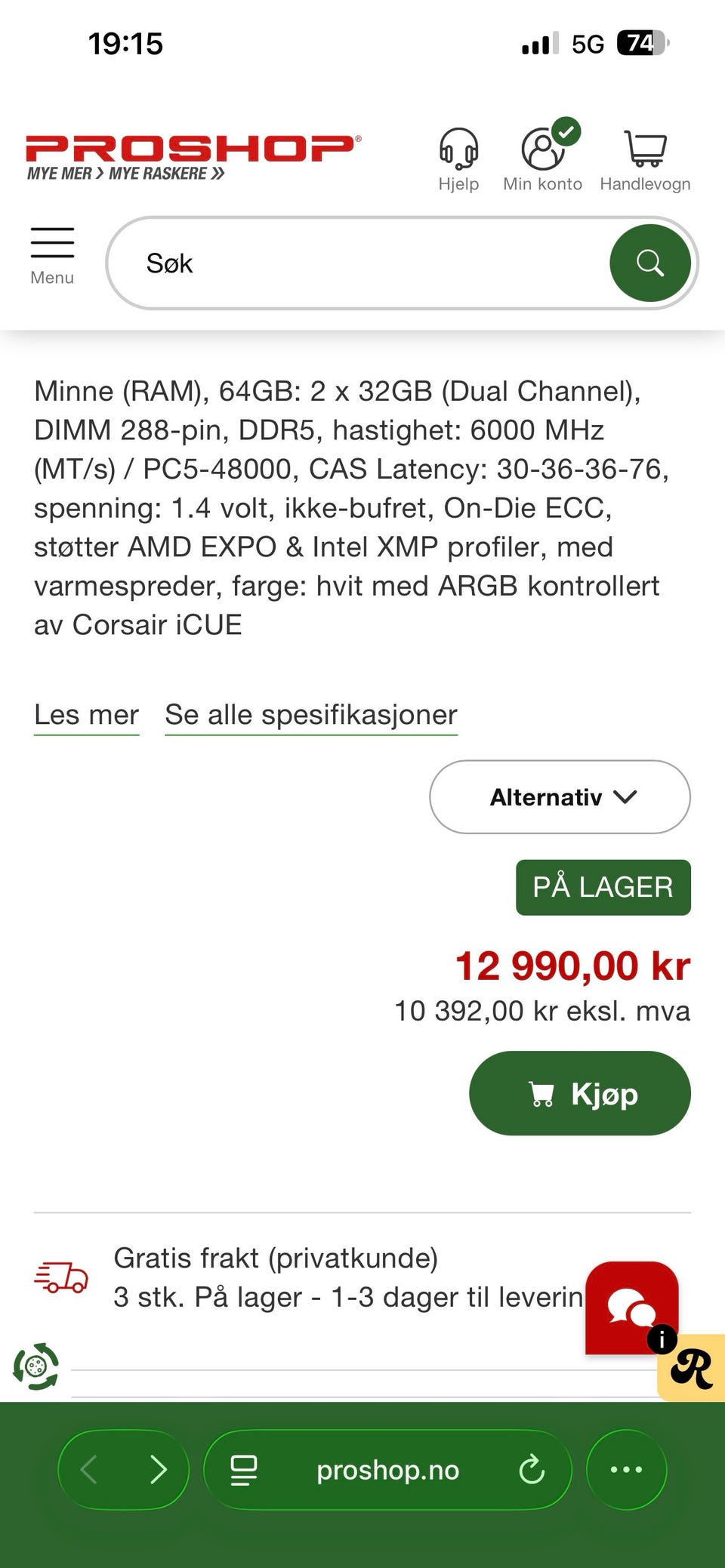Open the green cookie settings icon
The image size is (725, 1568).
tap(35, 1366)
